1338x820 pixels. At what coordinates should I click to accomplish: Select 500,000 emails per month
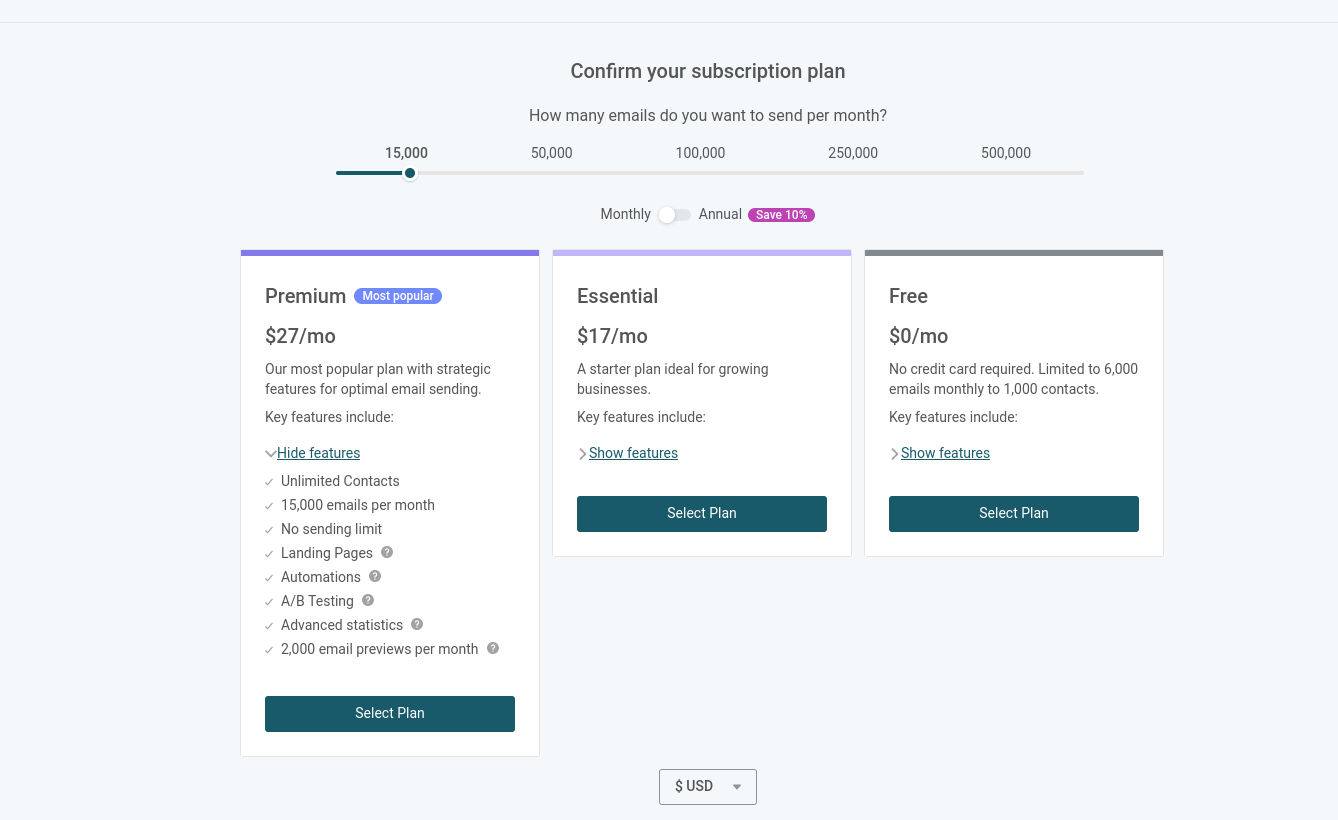pyautogui.click(x=1006, y=153)
